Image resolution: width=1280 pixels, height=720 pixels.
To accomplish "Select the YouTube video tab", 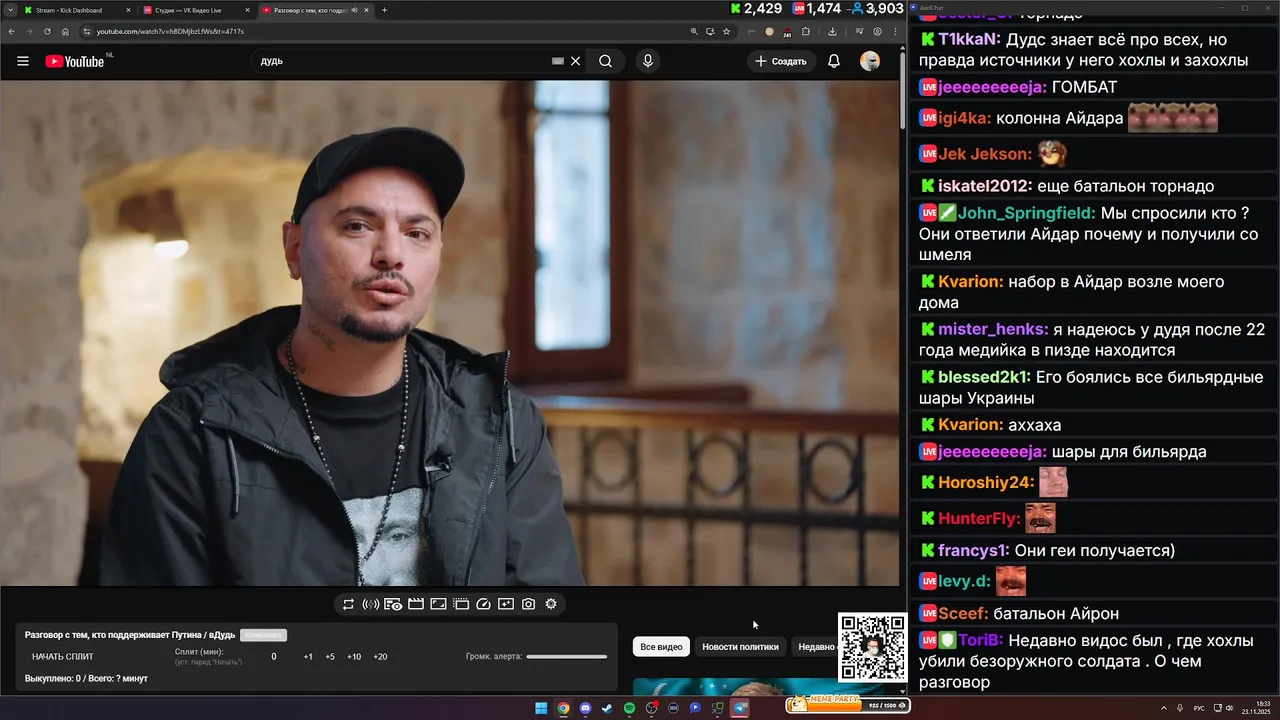I will [x=315, y=10].
